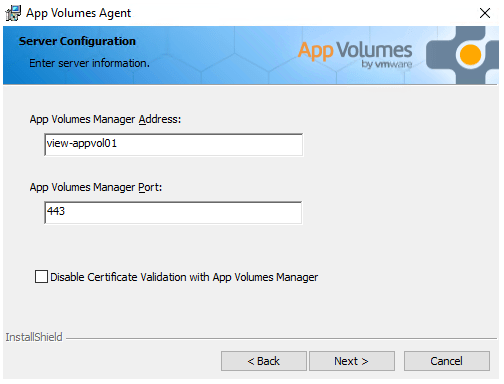
Task: Click the App Volumes Manager Address field
Action: [x=173, y=144]
